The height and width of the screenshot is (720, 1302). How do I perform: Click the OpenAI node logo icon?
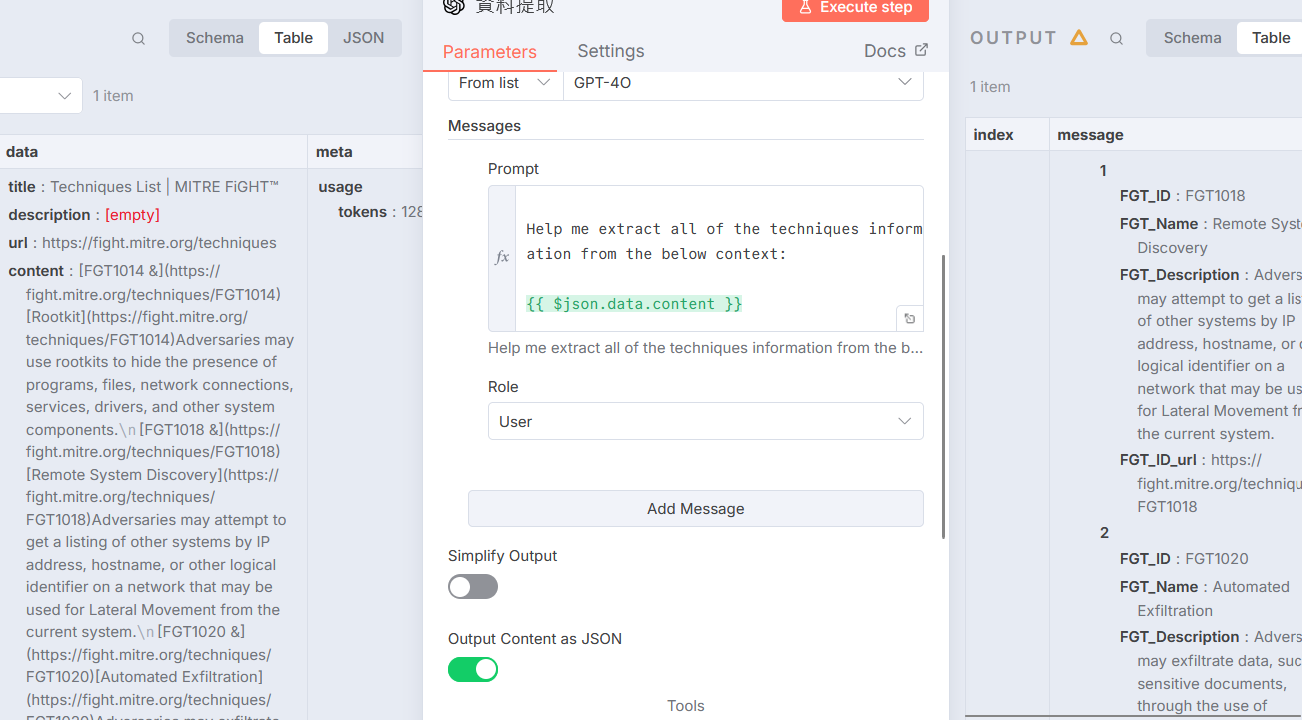click(x=454, y=6)
